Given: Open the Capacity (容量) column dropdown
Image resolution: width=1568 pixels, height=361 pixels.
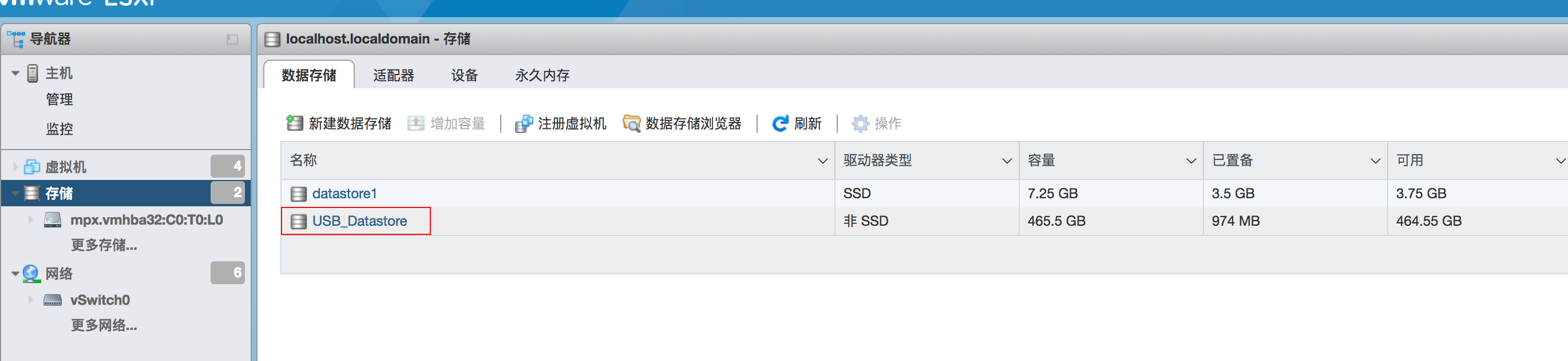Looking at the screenshot, I should 1191,161.
